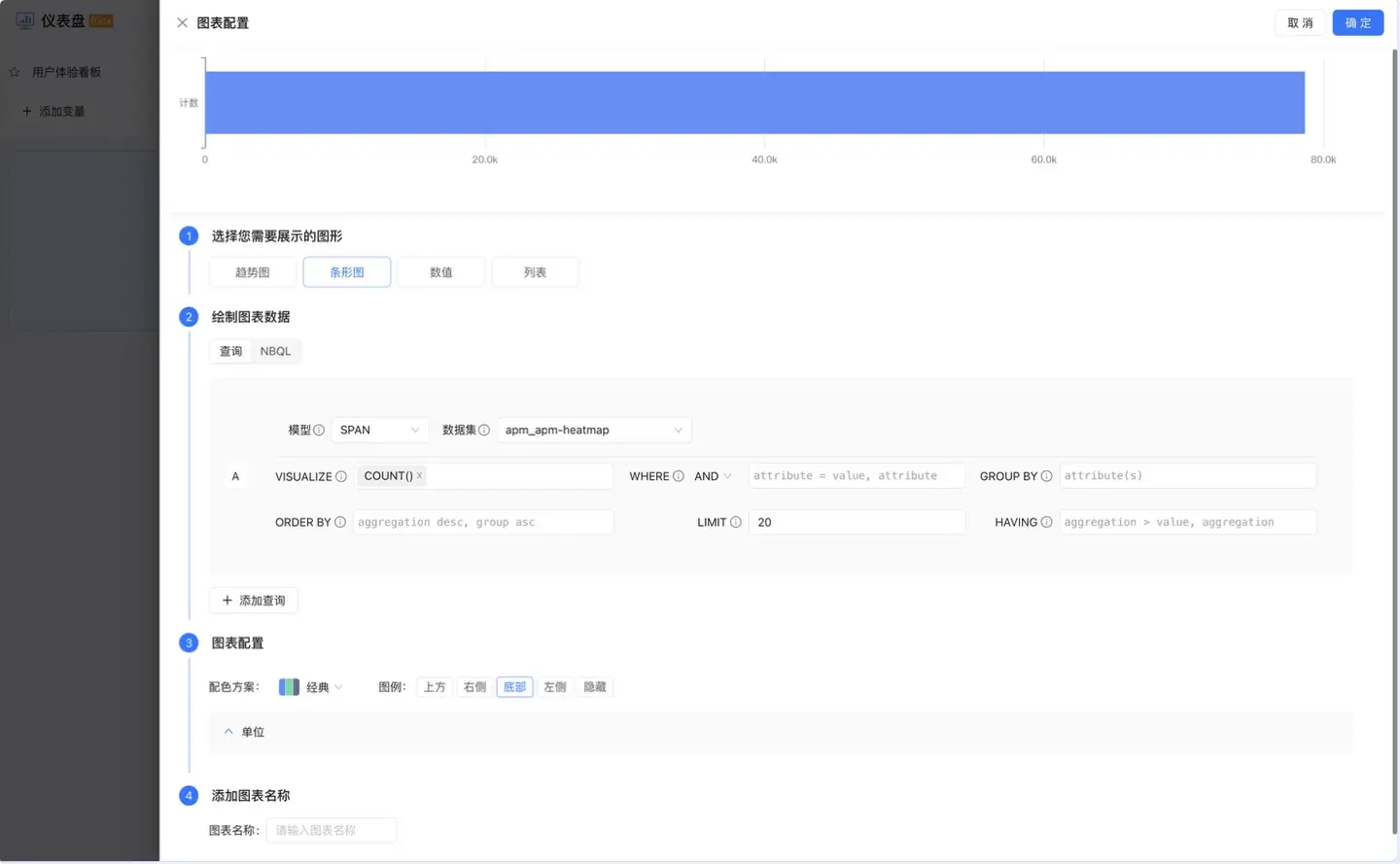Open the SPAN model dropdown
Image resolution: width=1400 pixels, height=864 pixels.
point(379,430)
